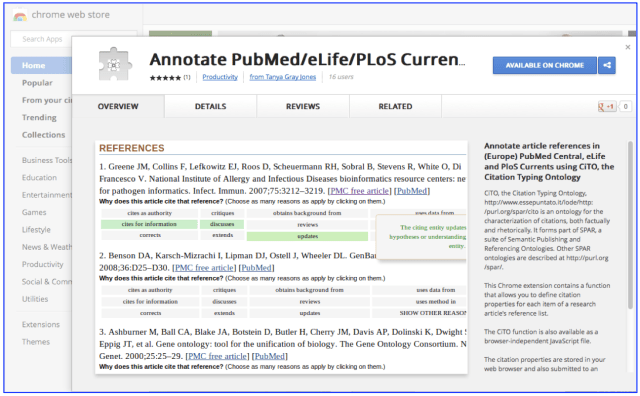Open the Entertainment sidebar category
This screenshot has width=640, height=396.
pyautogui.click(x=47, y=195)
